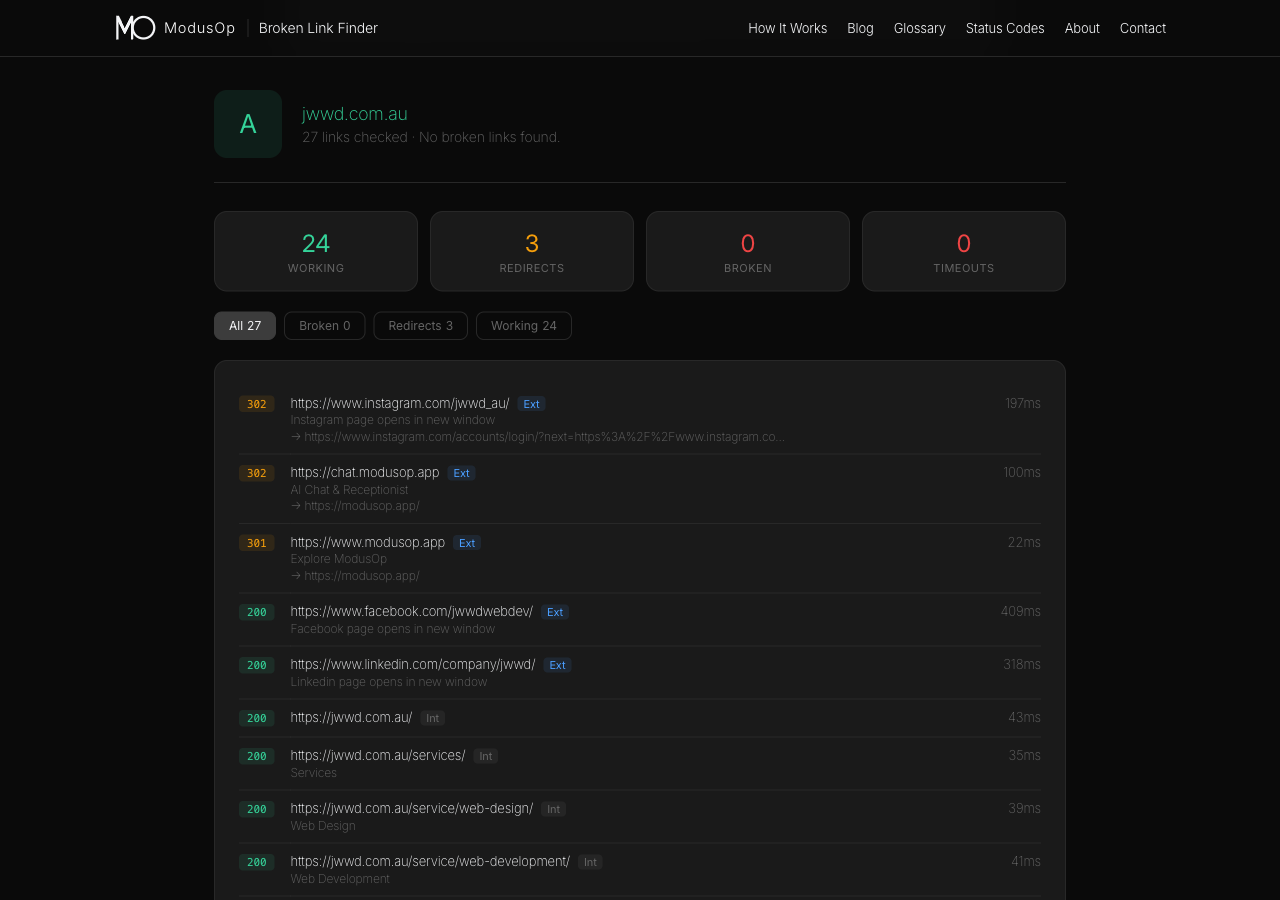This screenshot has width=1280, height=900.
Task: Open the How It Works page
Action: [788, 28]
